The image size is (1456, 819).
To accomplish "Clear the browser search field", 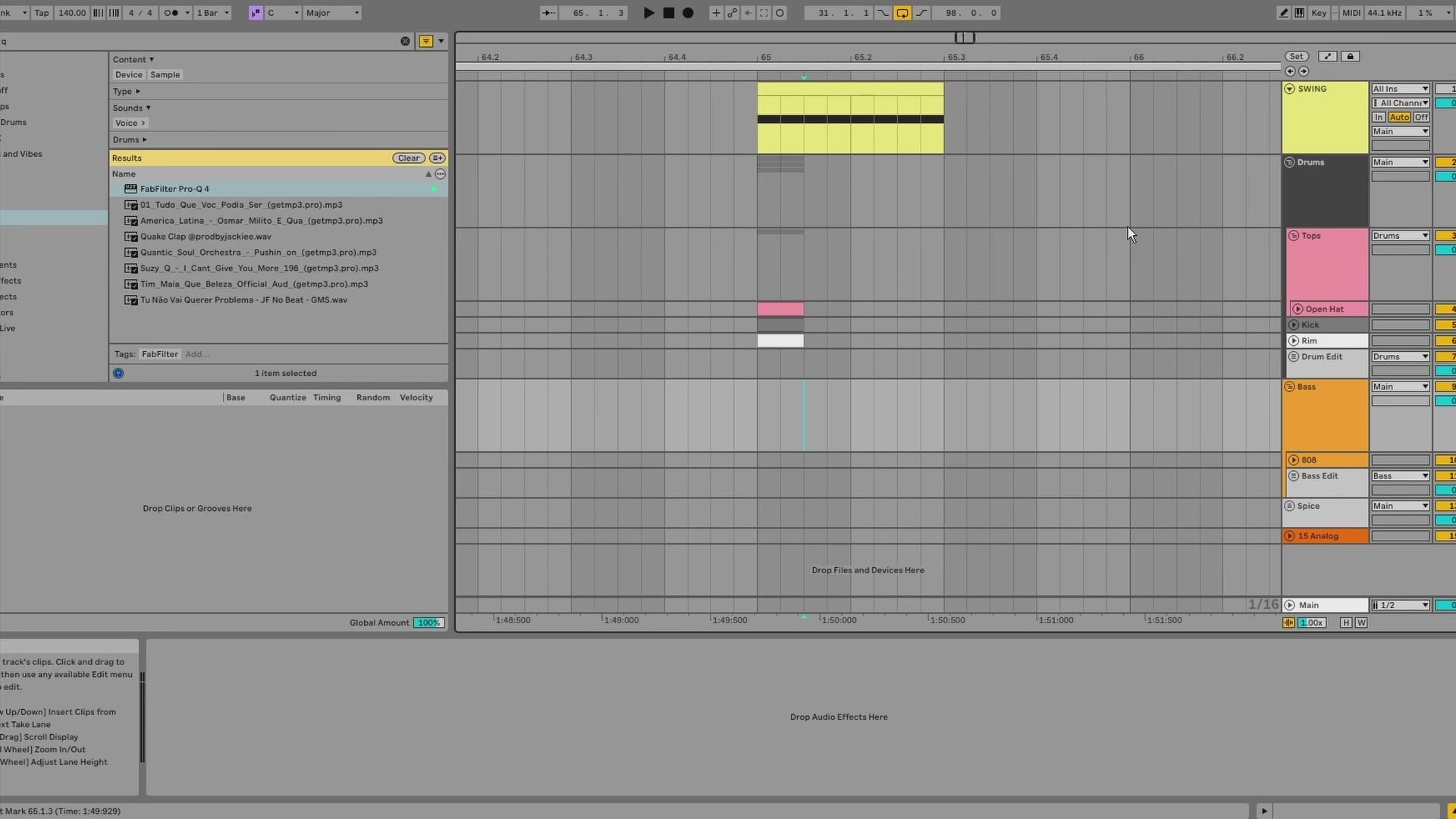I will click(405, 41).
